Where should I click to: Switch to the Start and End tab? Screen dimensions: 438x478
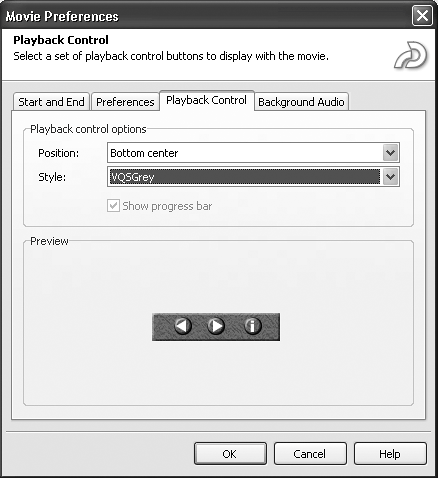(51, 102)
